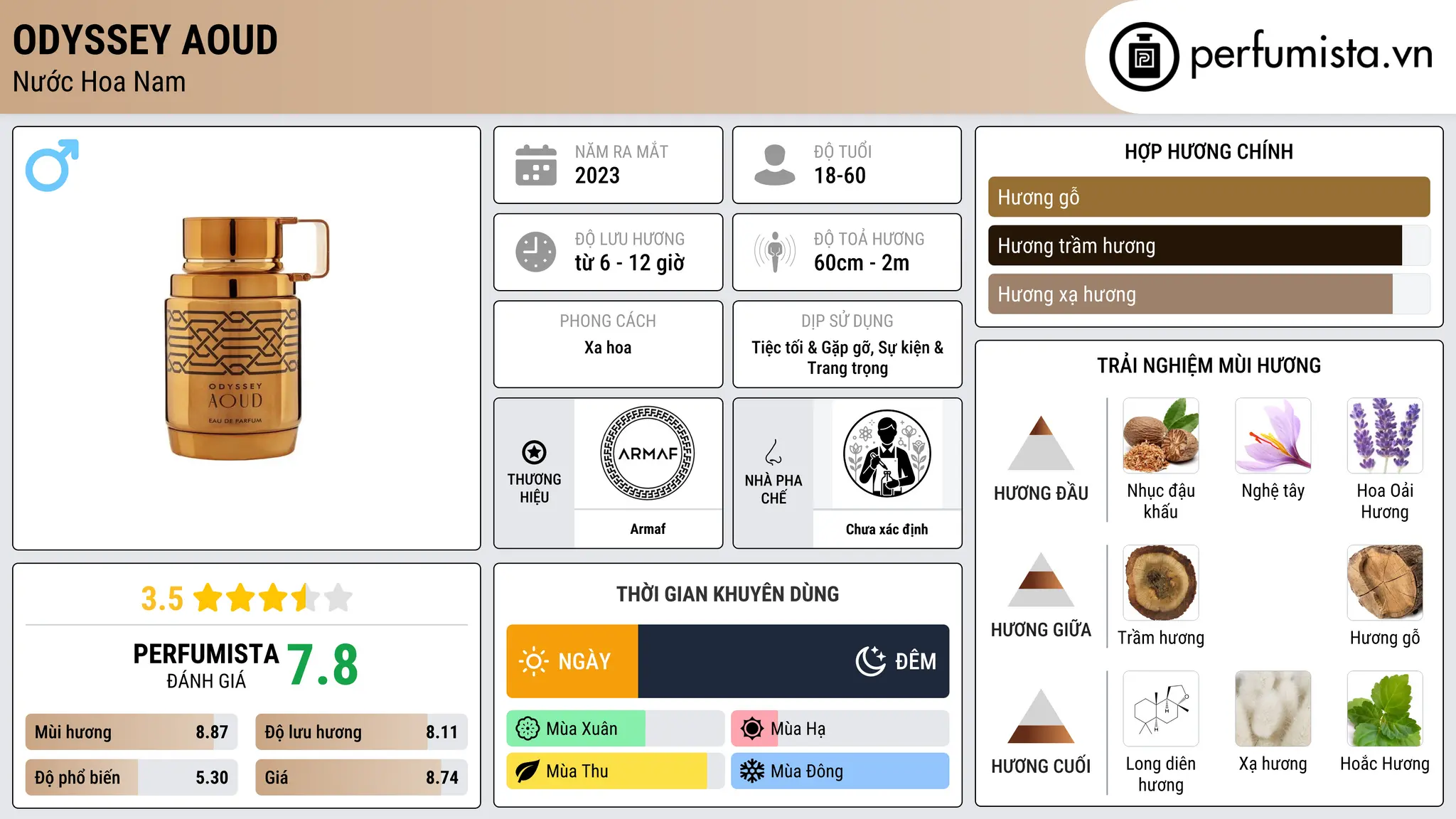Click the Độ lưu hương 8.11 score bar
1456x819 pixels.
[x=361, y=732]
